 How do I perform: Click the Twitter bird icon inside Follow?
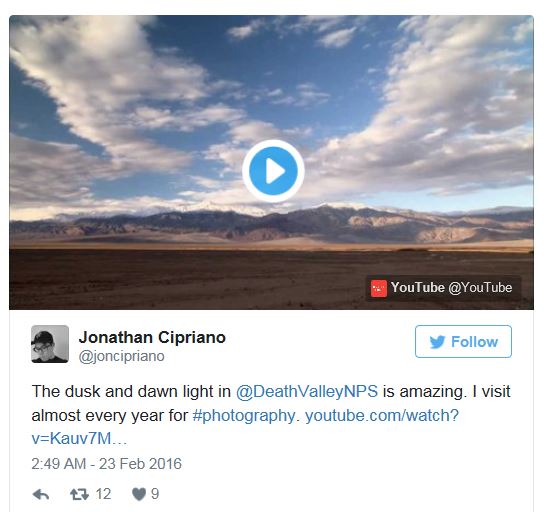pos(437,342)
